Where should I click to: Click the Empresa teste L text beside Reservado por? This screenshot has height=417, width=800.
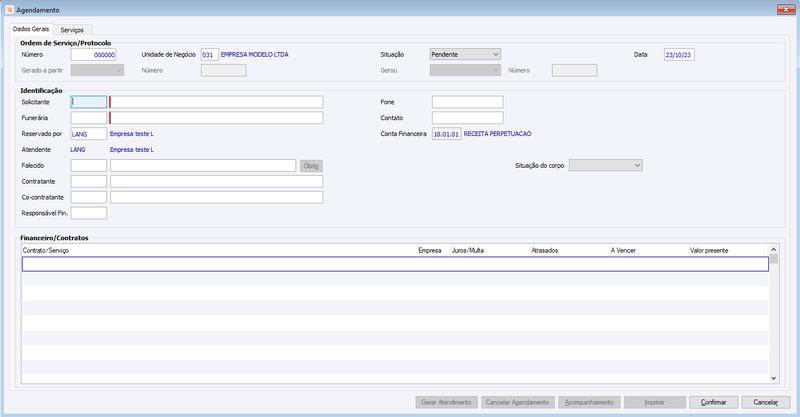[132, 134]
